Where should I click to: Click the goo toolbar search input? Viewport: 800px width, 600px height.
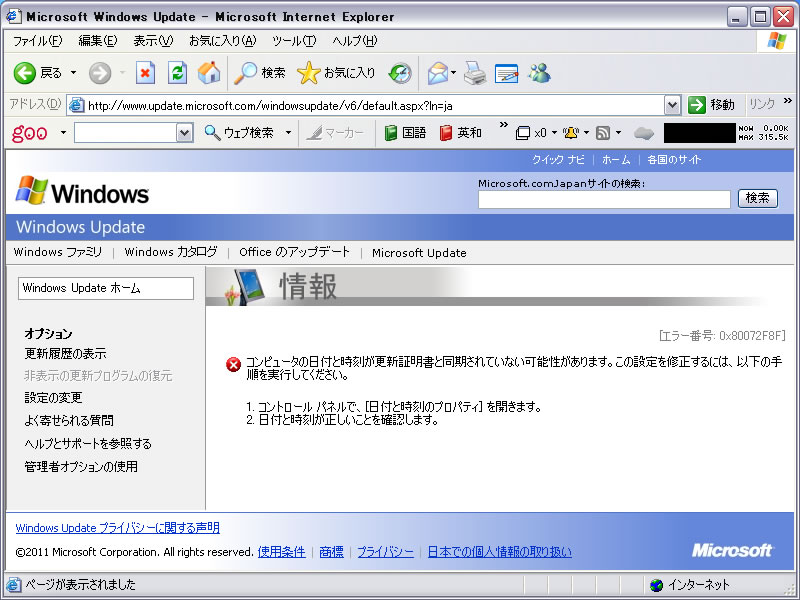[126, 133]
